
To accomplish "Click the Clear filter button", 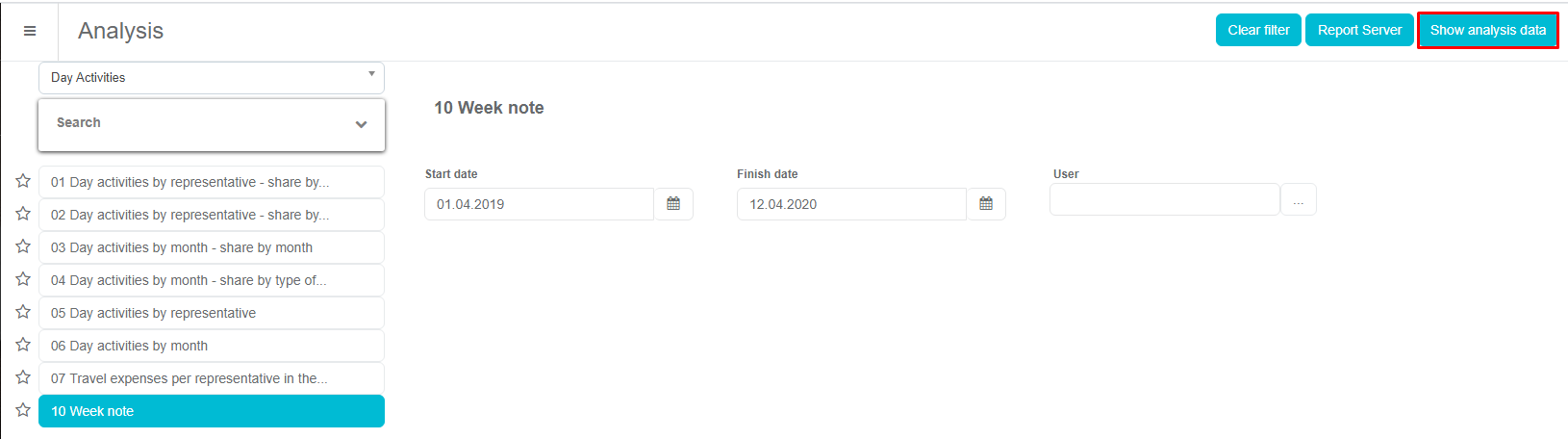I will click(1258, 30).
